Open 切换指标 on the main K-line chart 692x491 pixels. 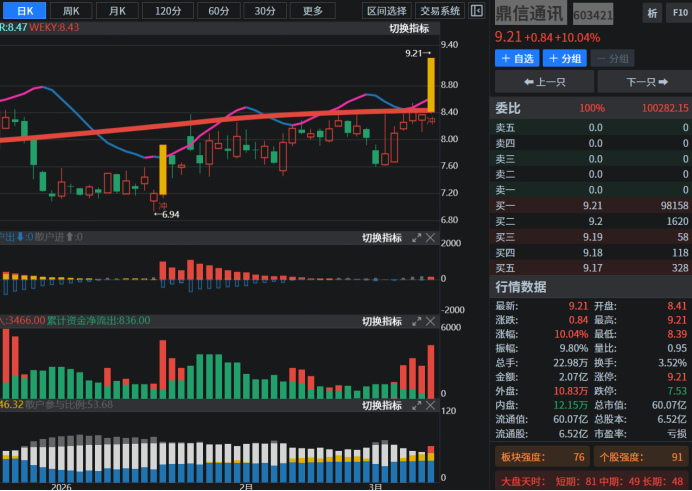tap(409, 28)
